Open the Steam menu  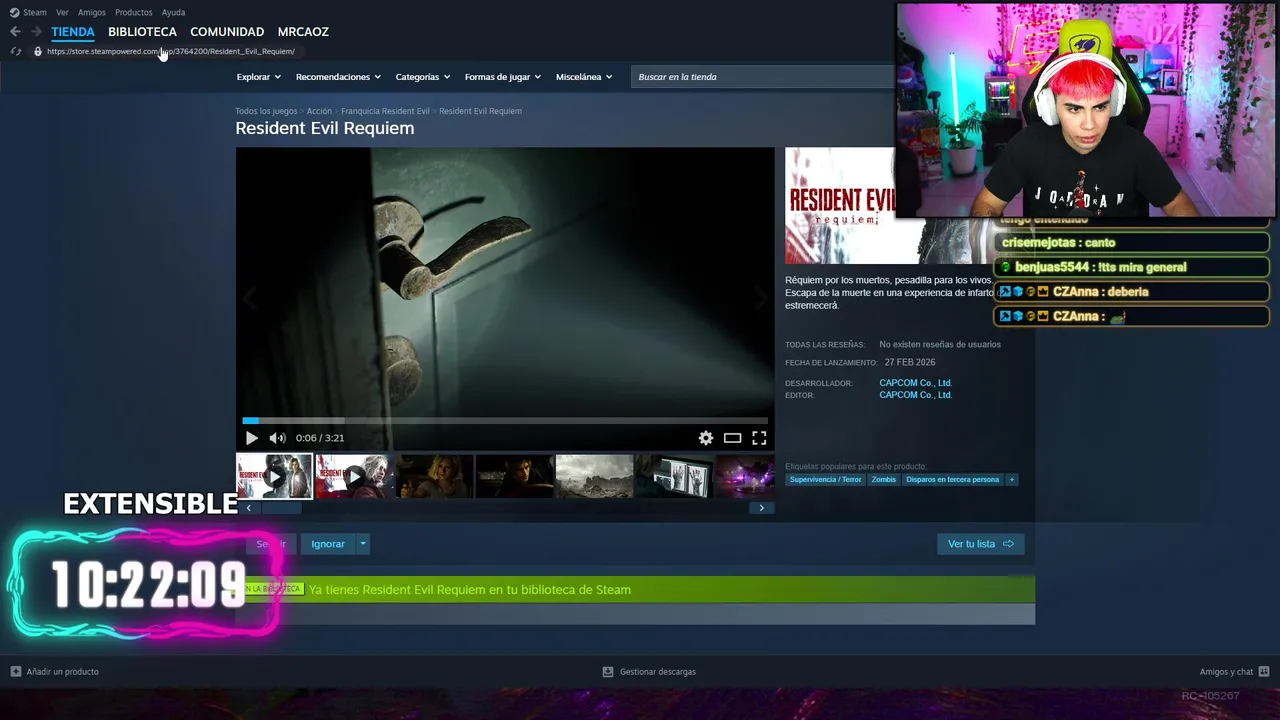click(x=35, y=12)
